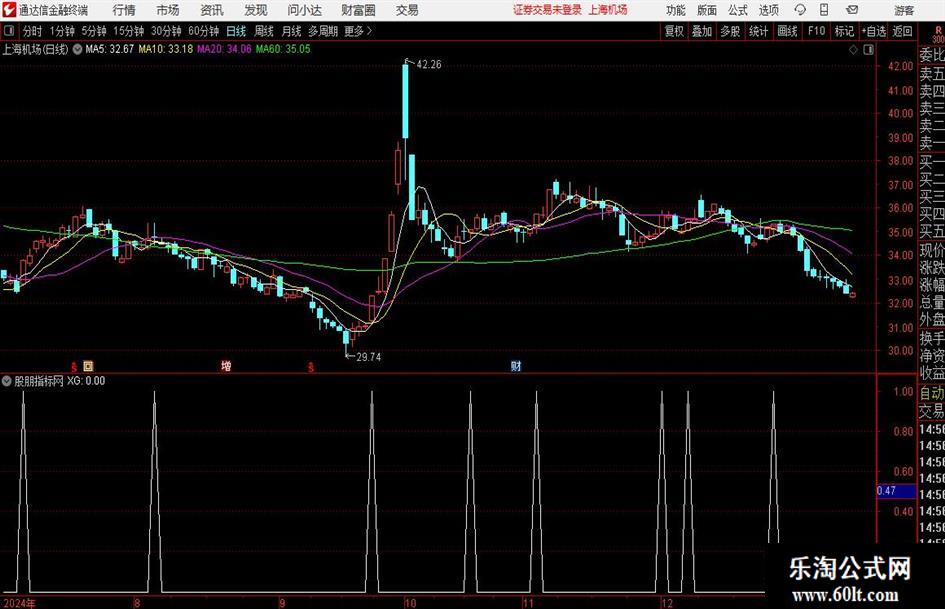Open dropdown beside 股朋指标网 indicator label
The height and width of the screenshot is (609, 945).
(x=7, y=381)
